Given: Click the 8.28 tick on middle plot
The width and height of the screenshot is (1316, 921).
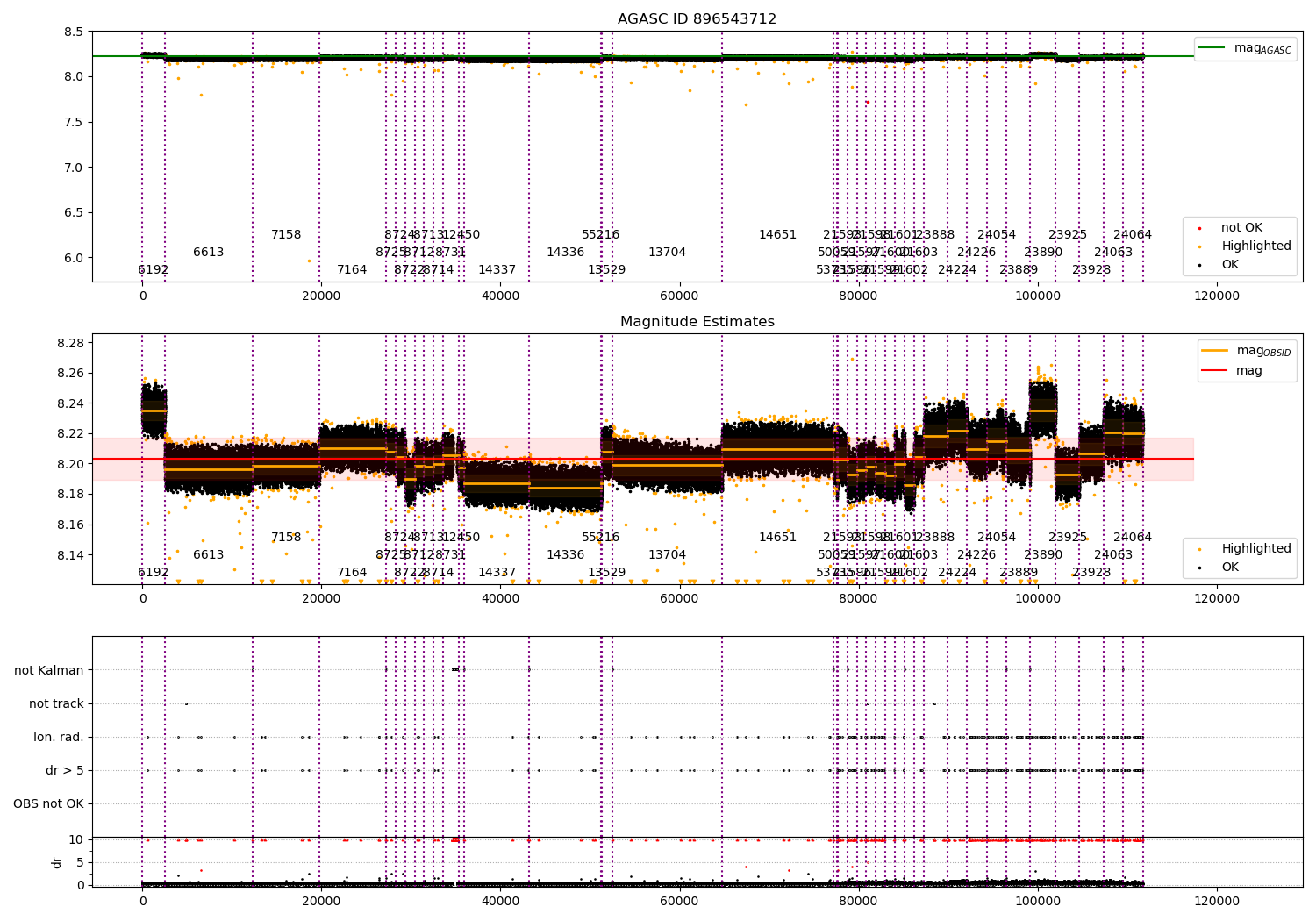Looking at the screenshot, I should pos(71,343).
